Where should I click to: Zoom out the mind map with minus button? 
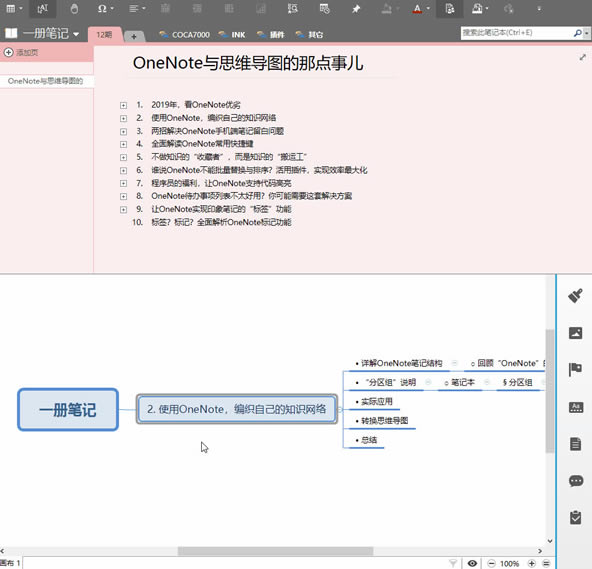point(491,563)
